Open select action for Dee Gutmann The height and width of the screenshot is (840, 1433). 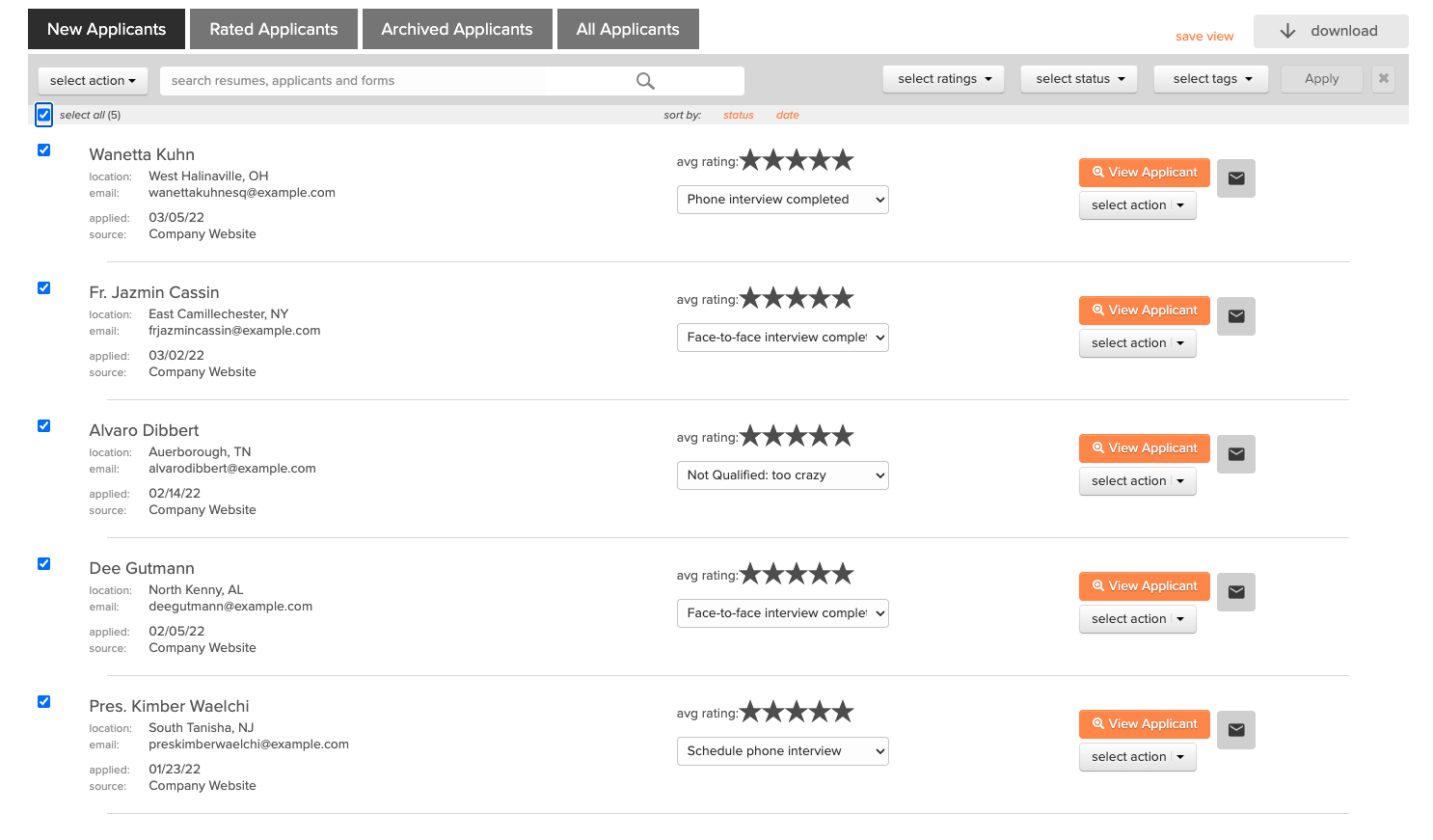click(1138, 619)
